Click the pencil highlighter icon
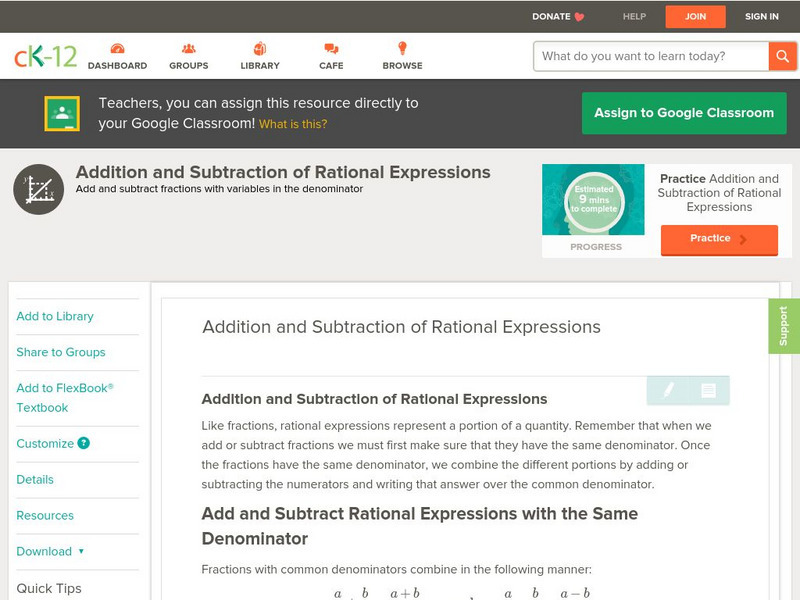The width and height of the screenshot is (800, 600). 668,390
